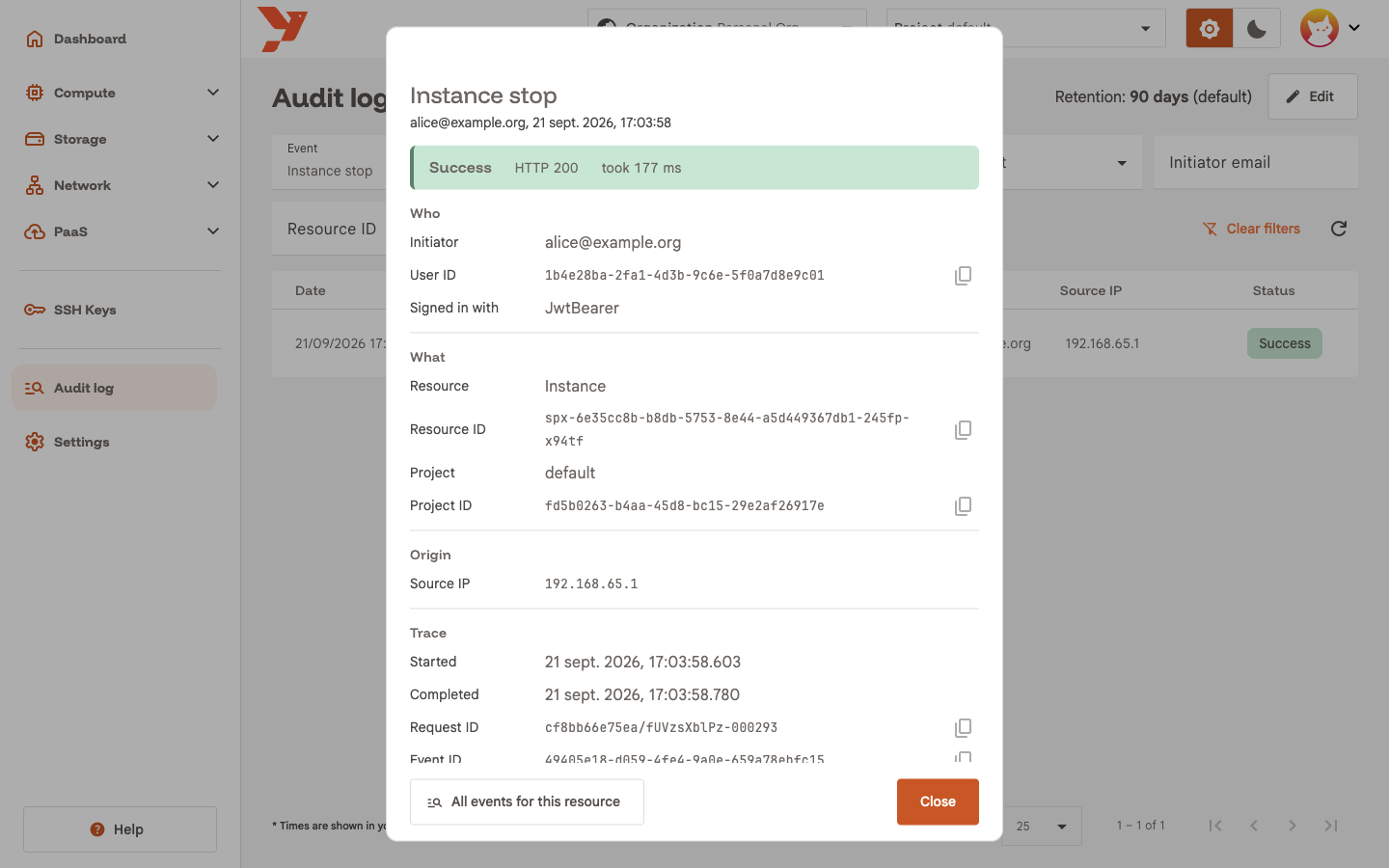Expand the Network menu section
Image resolution: width=1389 pixels, height=868 pixels.
point(213,185)
